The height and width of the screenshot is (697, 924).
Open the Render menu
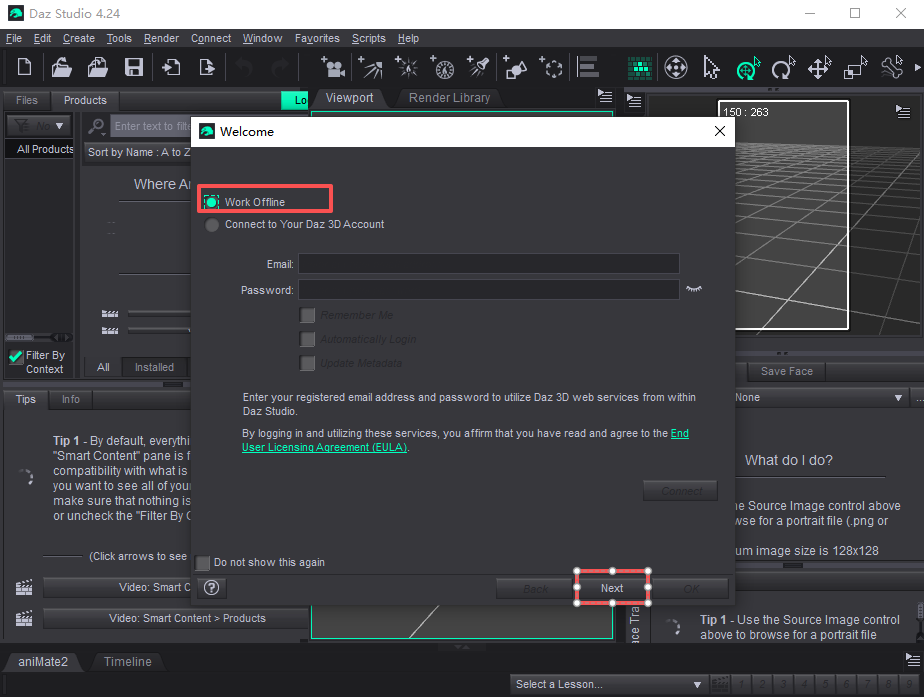[x=161, y=38]
